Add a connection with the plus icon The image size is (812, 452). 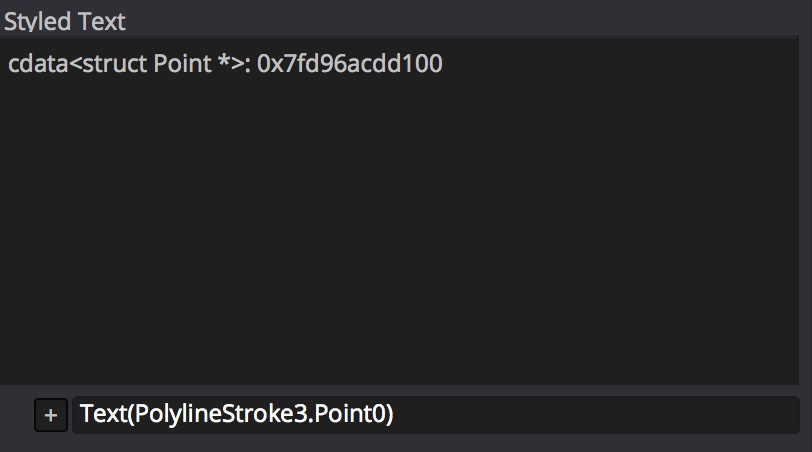tap(51, 415)
